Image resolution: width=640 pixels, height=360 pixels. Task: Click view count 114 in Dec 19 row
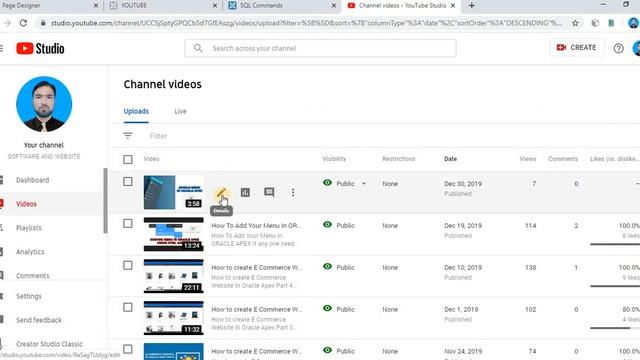530,226
